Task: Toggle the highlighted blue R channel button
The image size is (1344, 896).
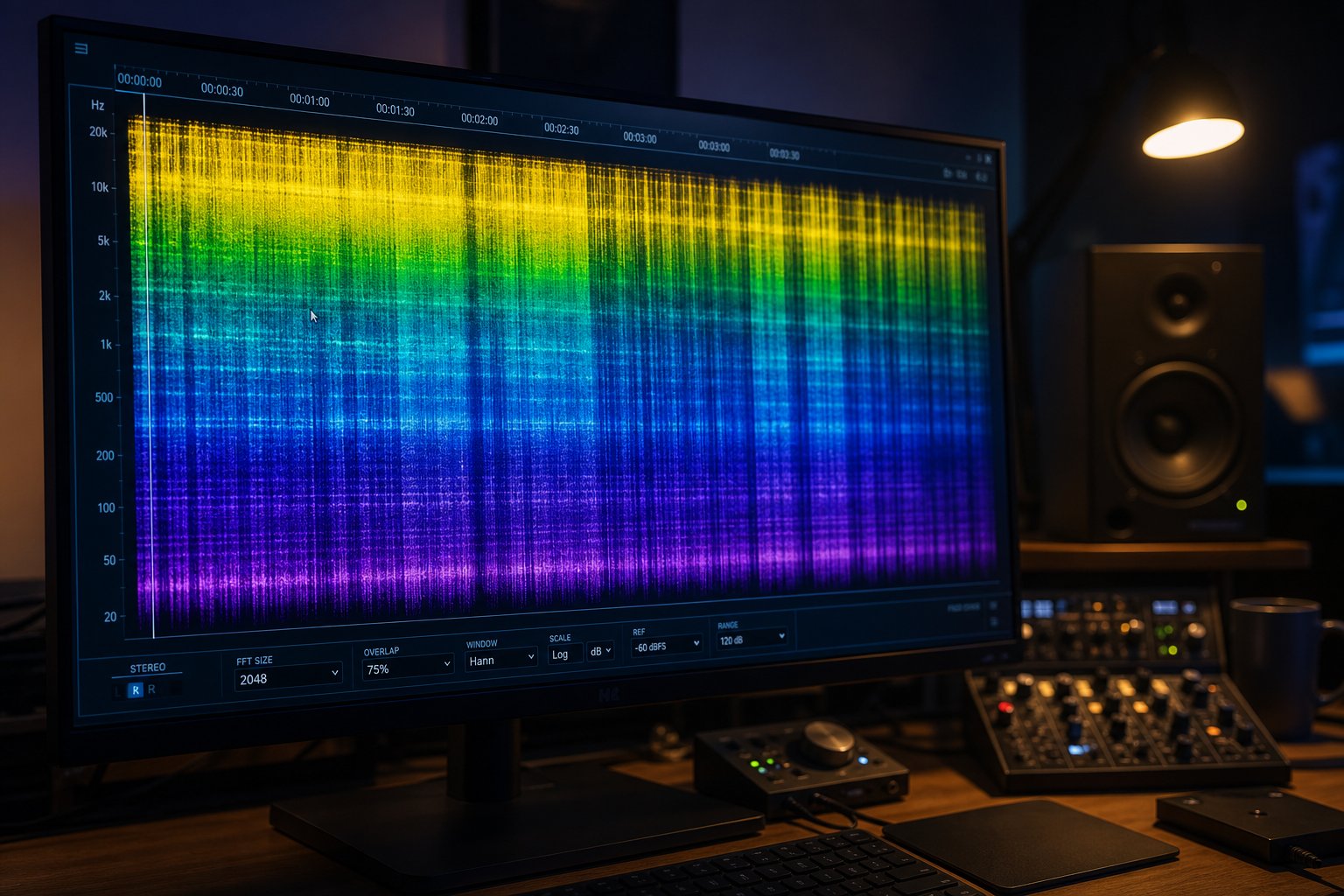Action: tap(136, 690)
